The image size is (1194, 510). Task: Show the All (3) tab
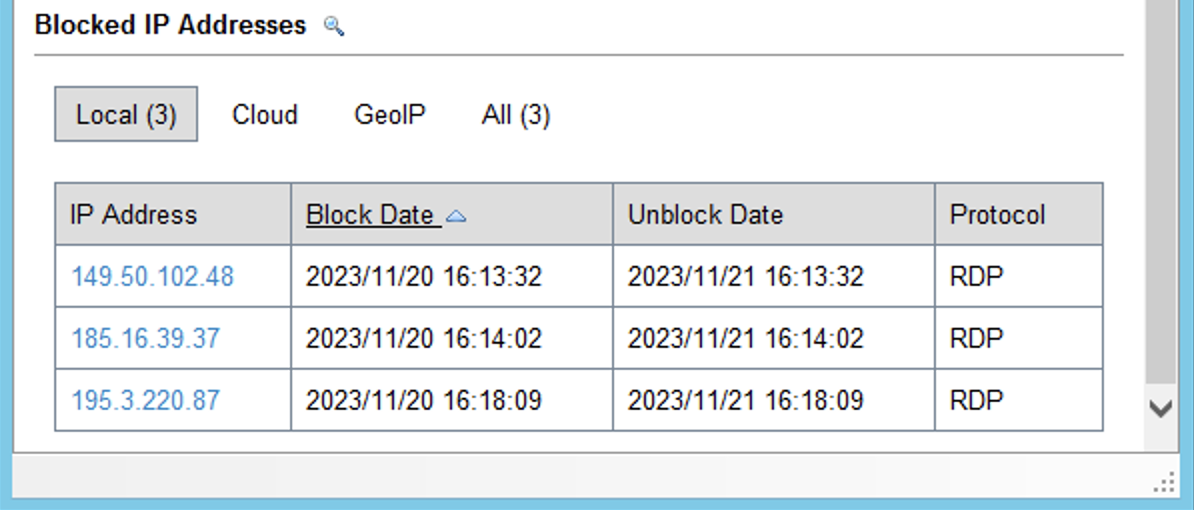[x=516, y=115]
